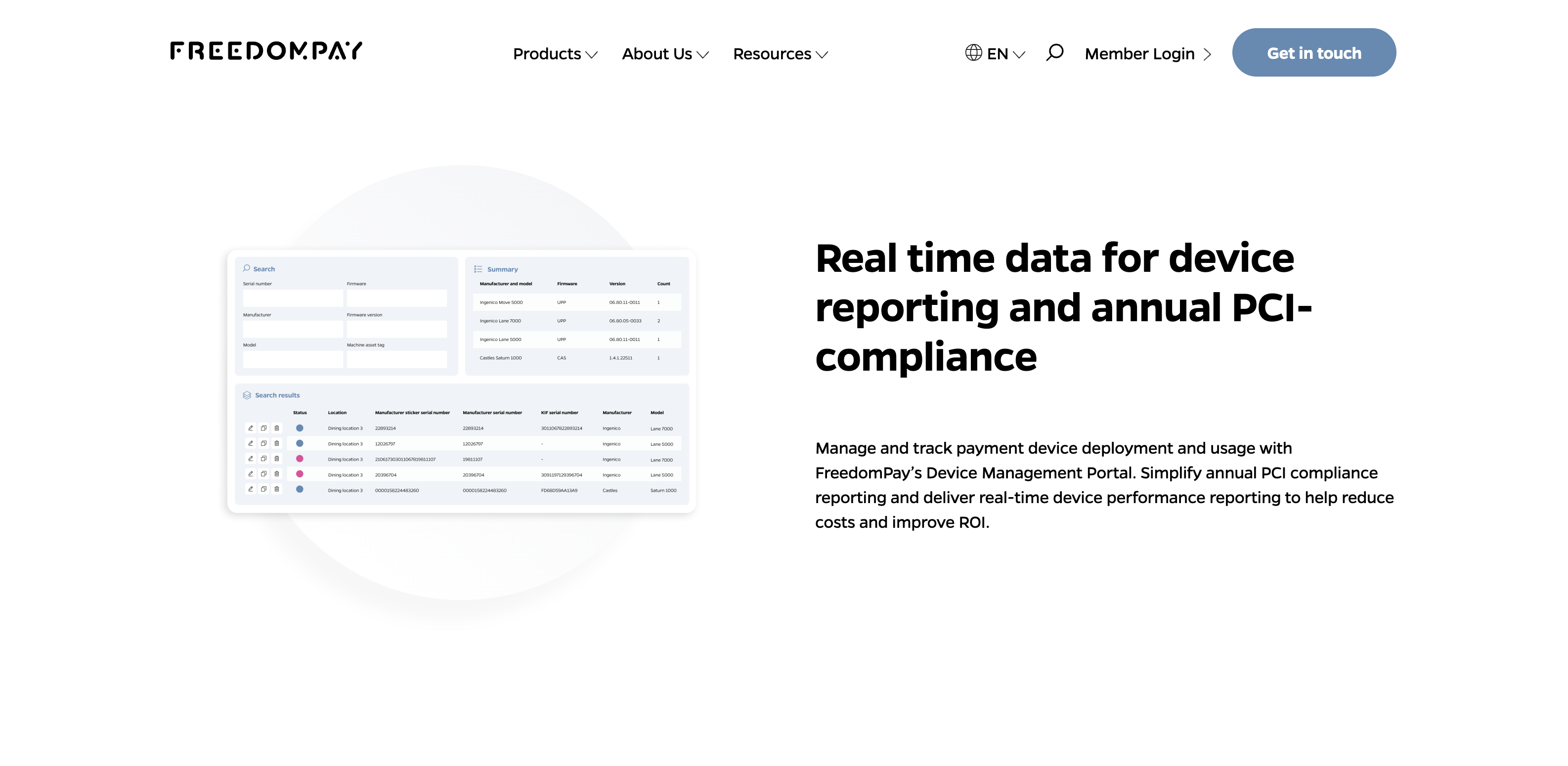Screen dimensions: 1568x766
Task: Click the Get in touch button
Action: [x=1314, y=52]
